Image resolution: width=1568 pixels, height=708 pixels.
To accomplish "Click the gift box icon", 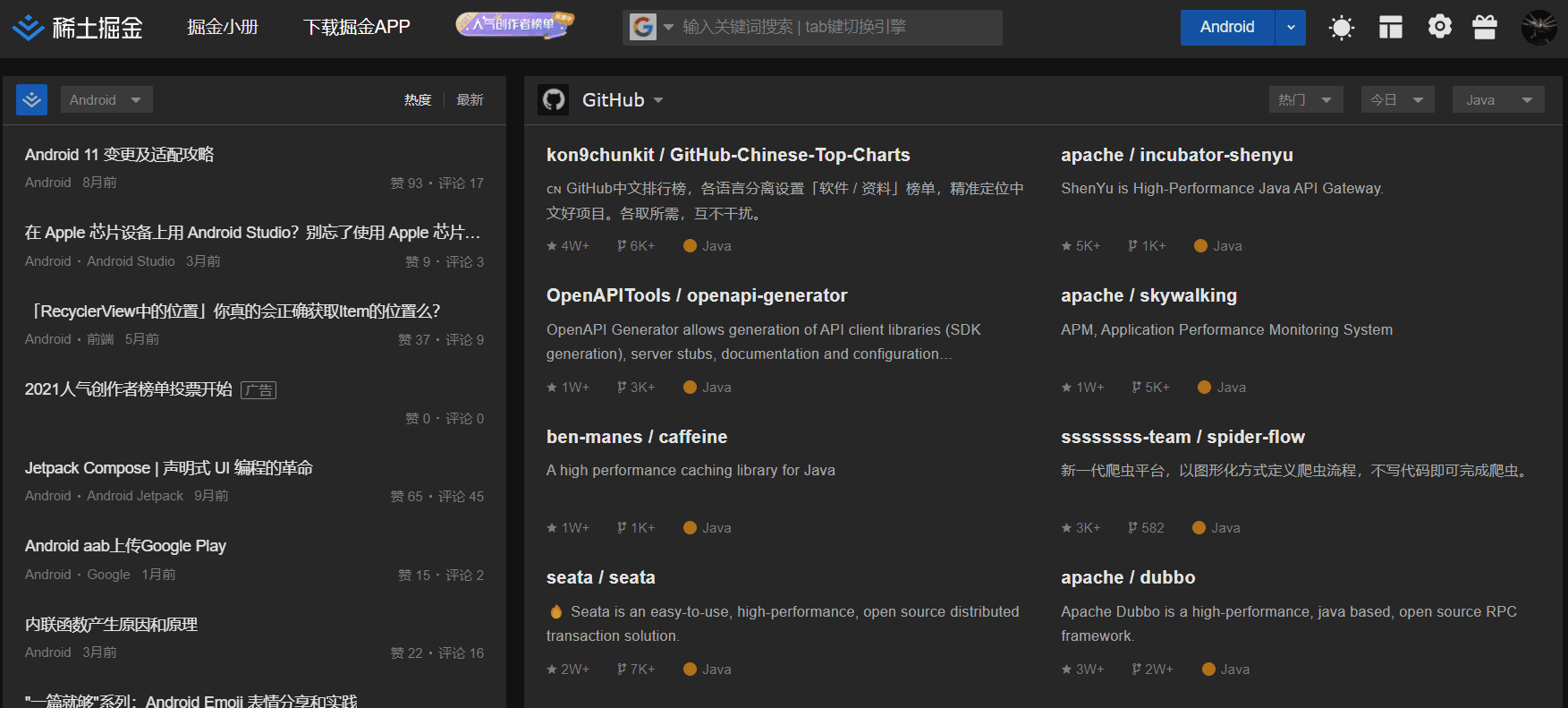I will (x=1485, y=28).
